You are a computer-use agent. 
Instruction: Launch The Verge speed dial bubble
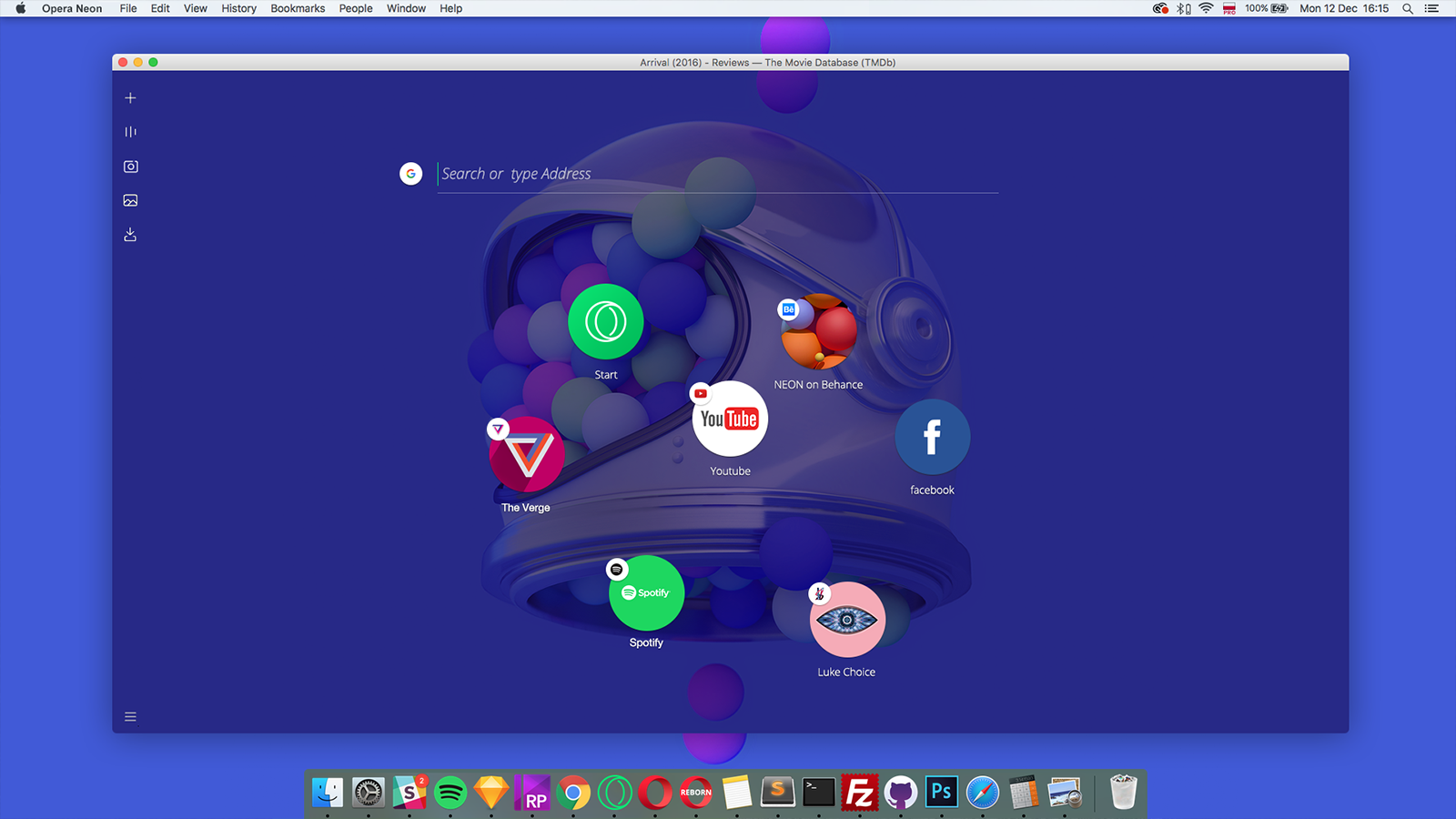[x=527, y=455]
